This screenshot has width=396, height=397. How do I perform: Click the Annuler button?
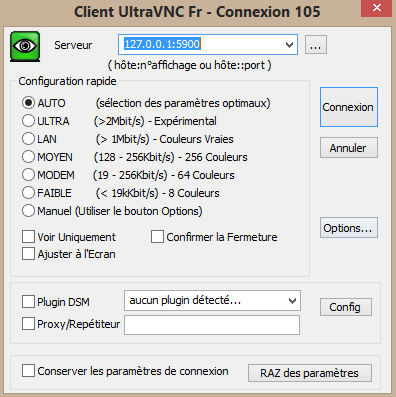click(x=349, y=147)
